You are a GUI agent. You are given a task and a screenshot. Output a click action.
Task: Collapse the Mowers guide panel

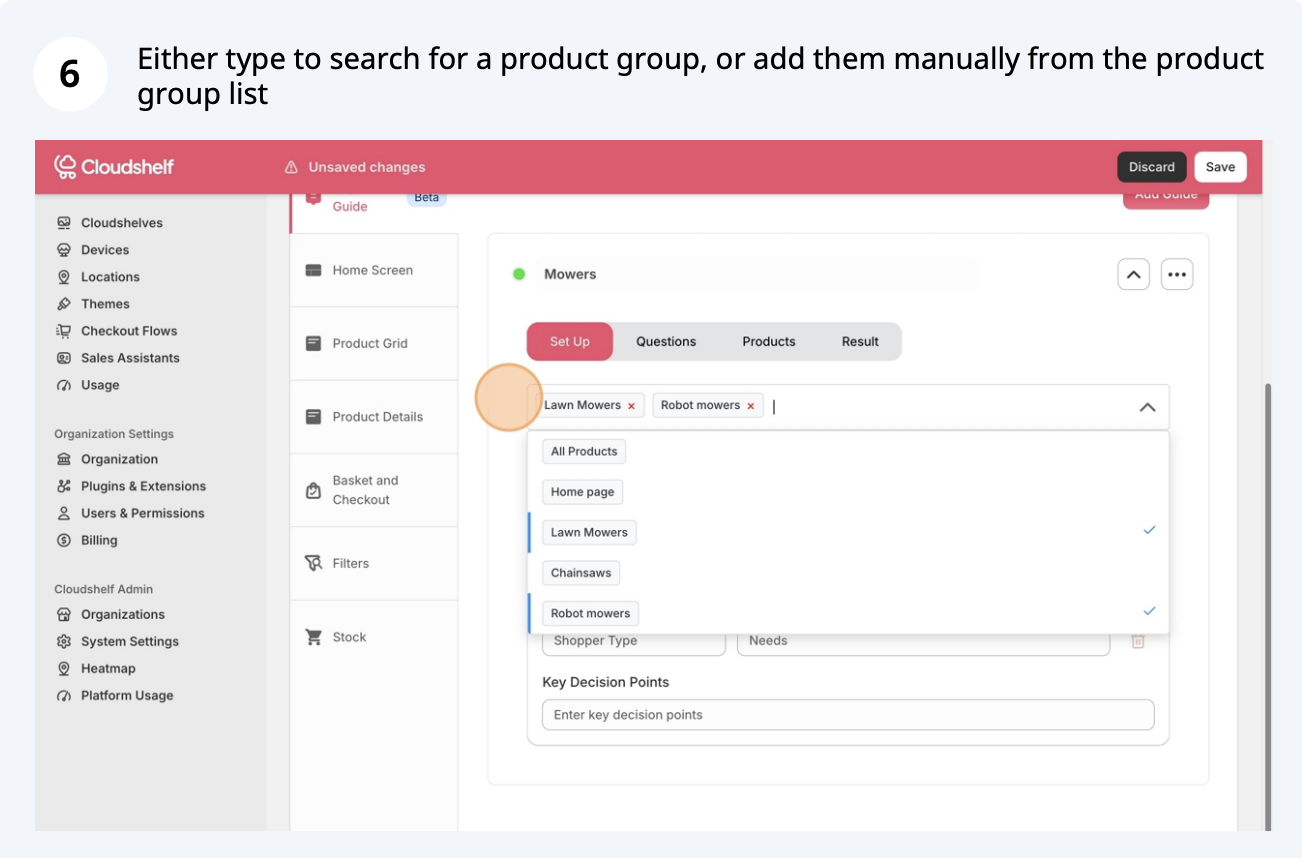[x=1132, y=274]
